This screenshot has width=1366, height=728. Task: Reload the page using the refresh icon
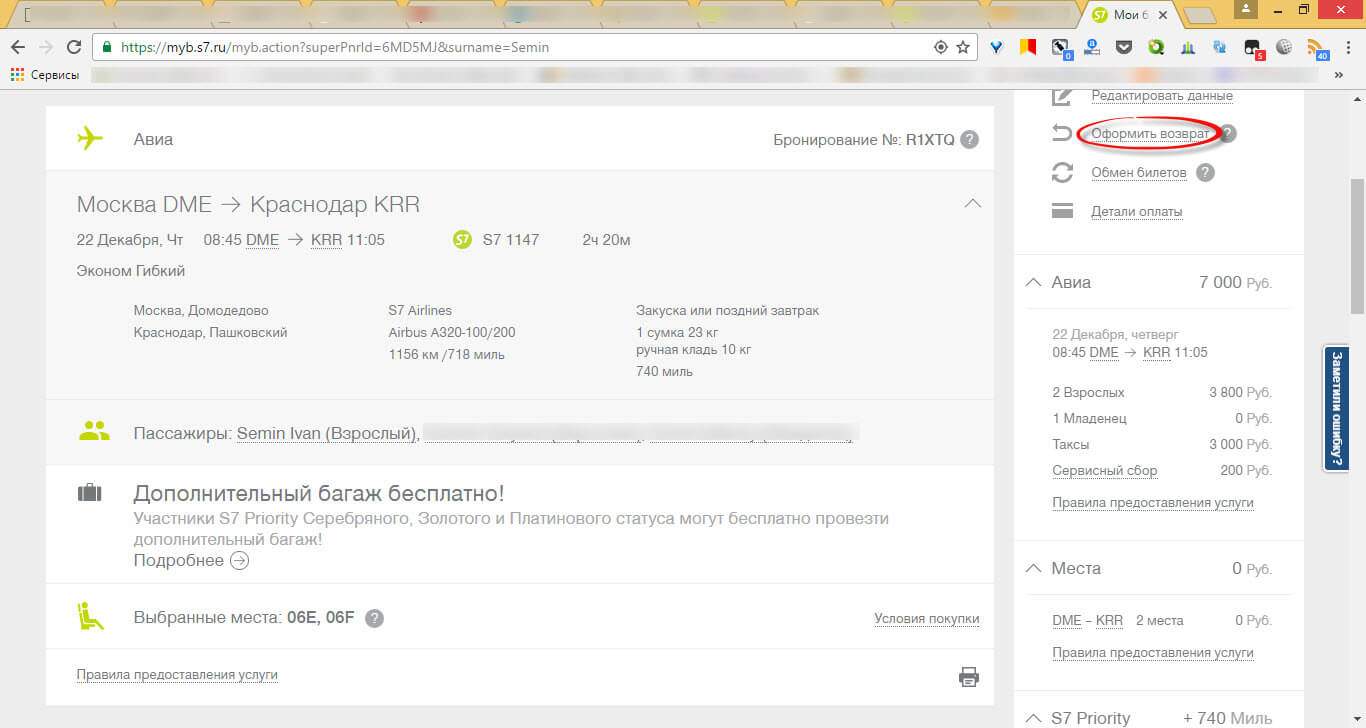click(73, 47)
